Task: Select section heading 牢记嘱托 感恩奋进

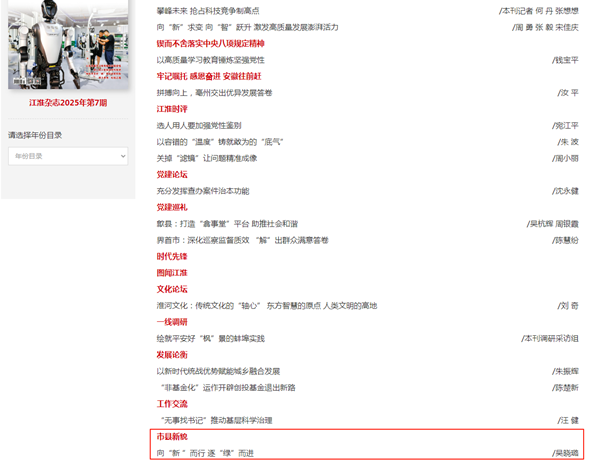Action: 208,76
